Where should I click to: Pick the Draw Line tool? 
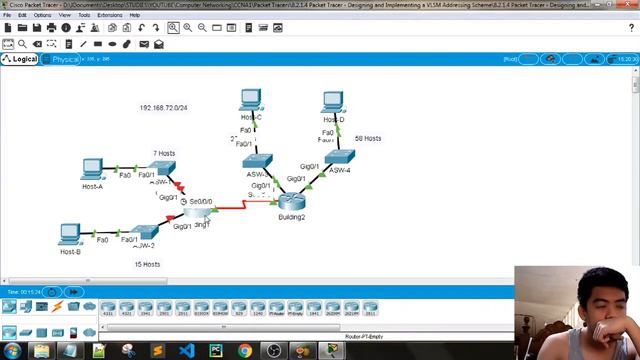(x=83, y=44)
